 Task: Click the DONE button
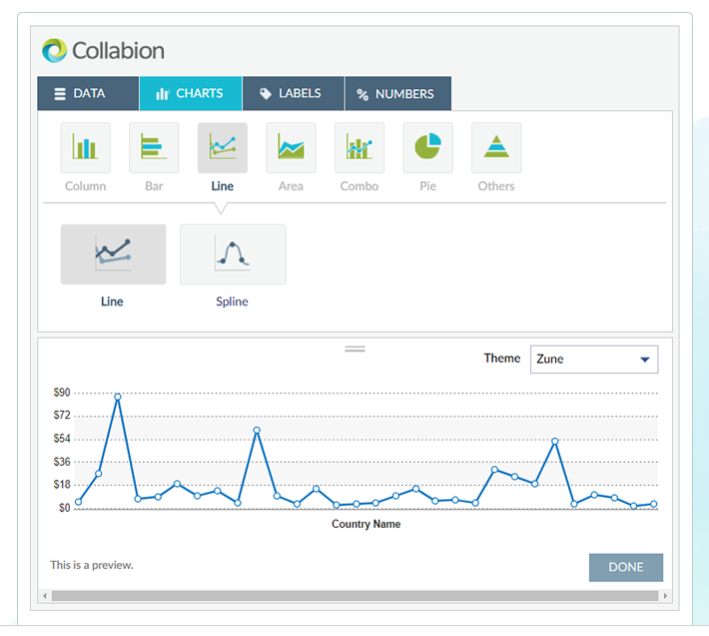click(626, 567)
